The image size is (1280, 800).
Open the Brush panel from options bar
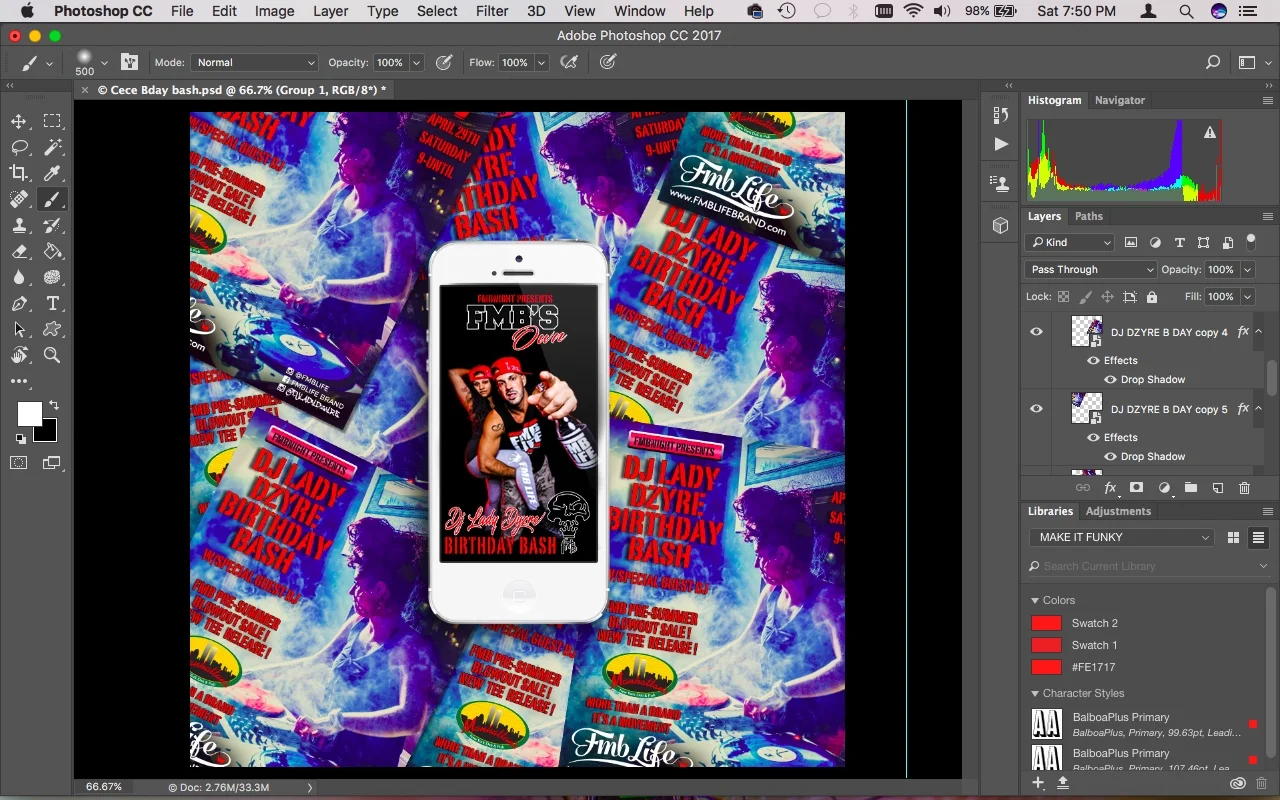tap(129, 62)
